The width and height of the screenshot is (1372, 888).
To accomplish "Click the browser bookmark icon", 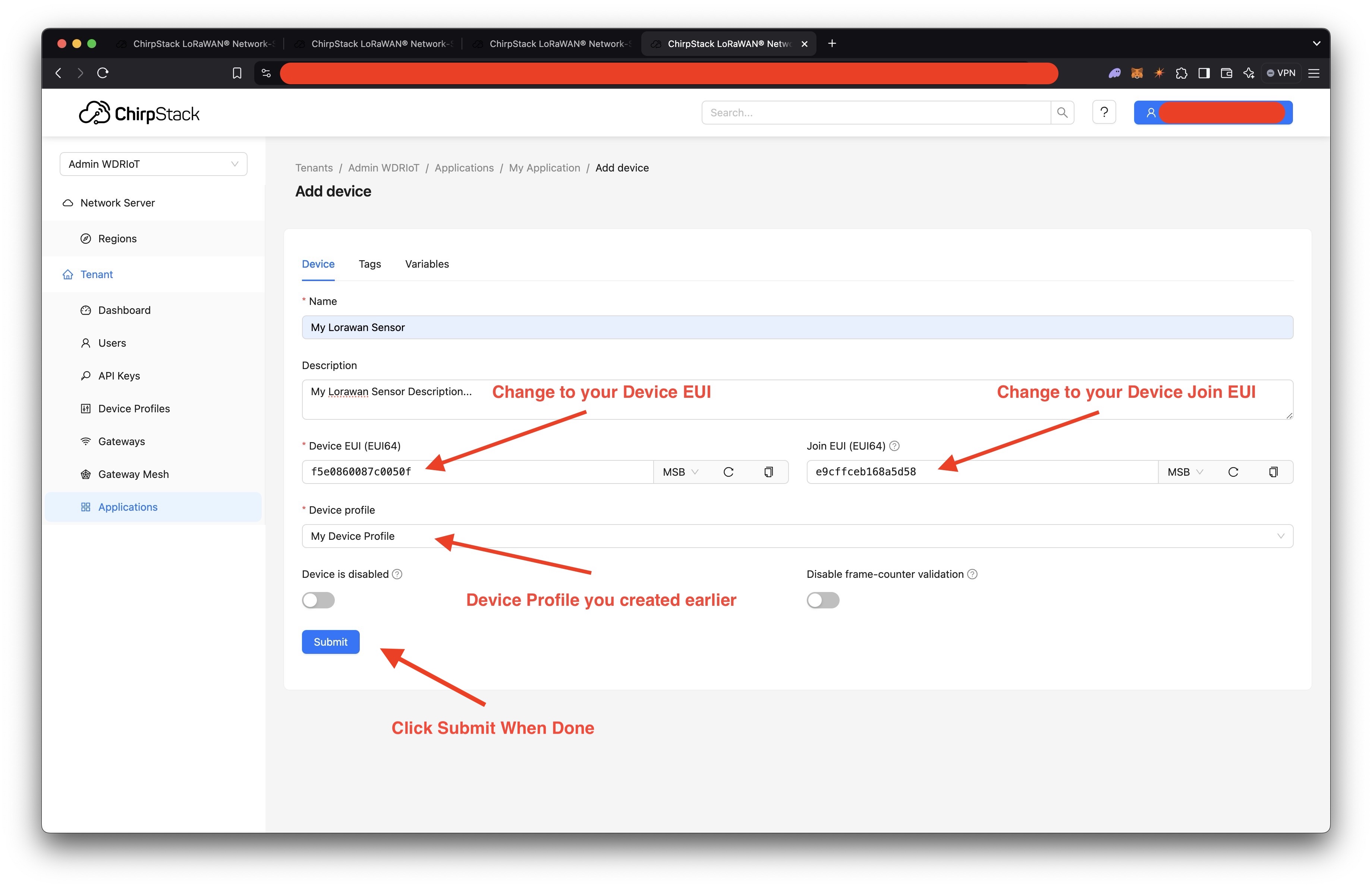I will [237, 73].
